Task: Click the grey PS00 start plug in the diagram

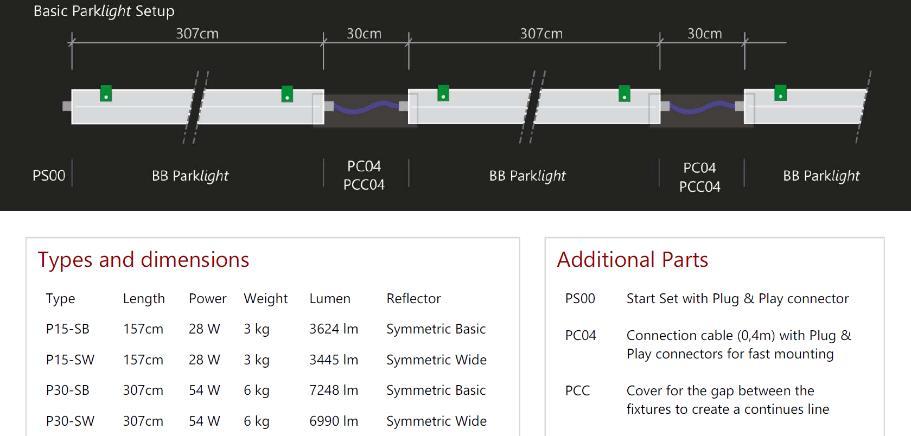Action: pyautogui.click(x=67, y=106)
